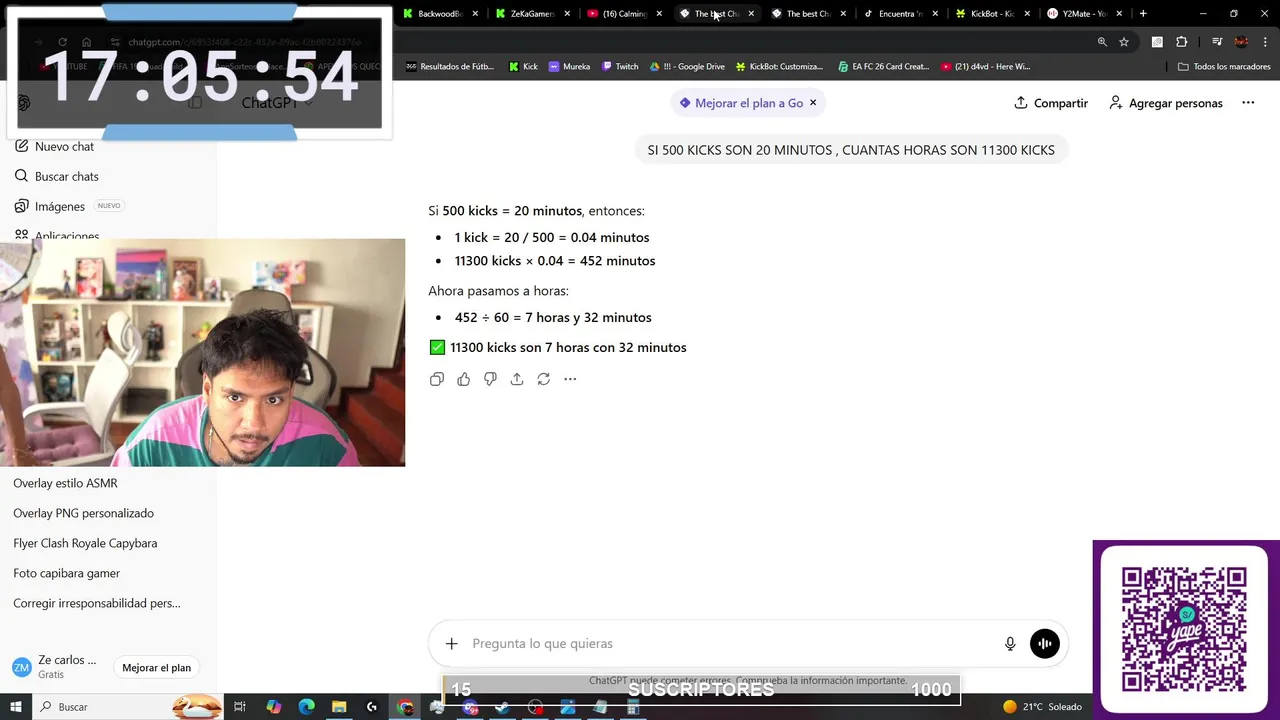The height and width of the screenshot is (720, 1280).
Task: Open Task View on taskbar
Action: [x=239, y=707]
